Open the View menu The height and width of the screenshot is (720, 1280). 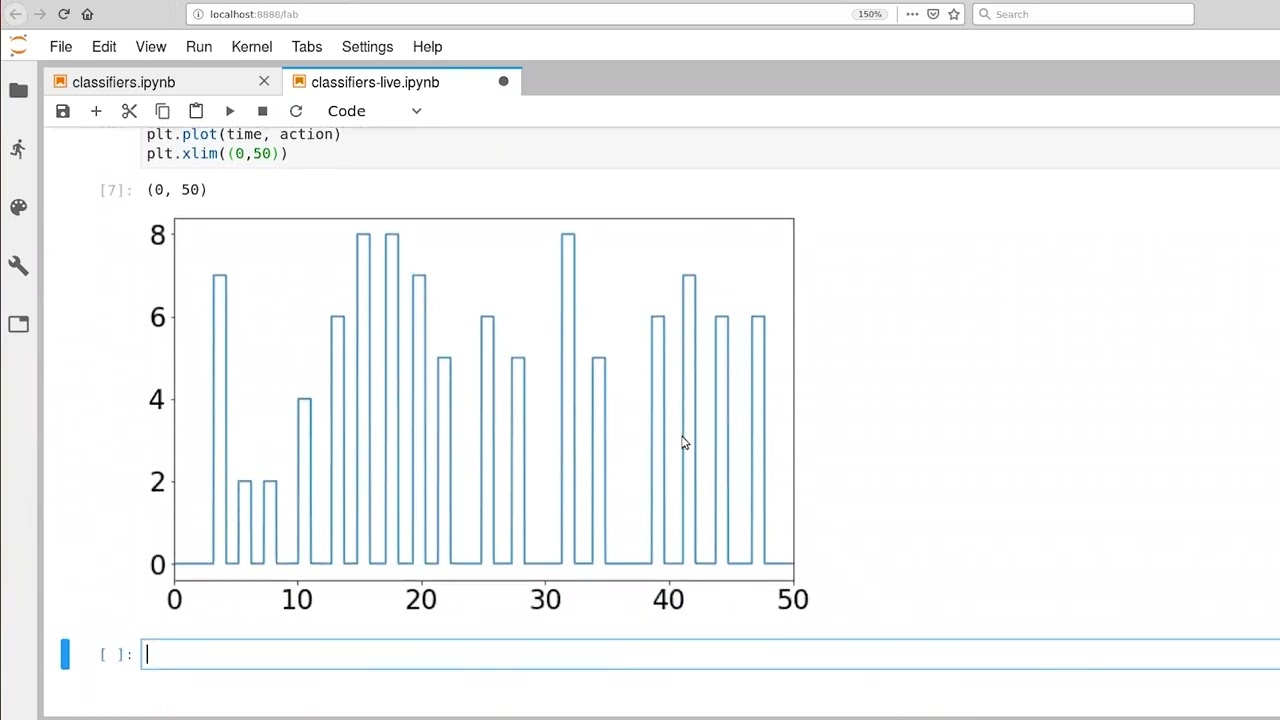[x=151, y=47]
